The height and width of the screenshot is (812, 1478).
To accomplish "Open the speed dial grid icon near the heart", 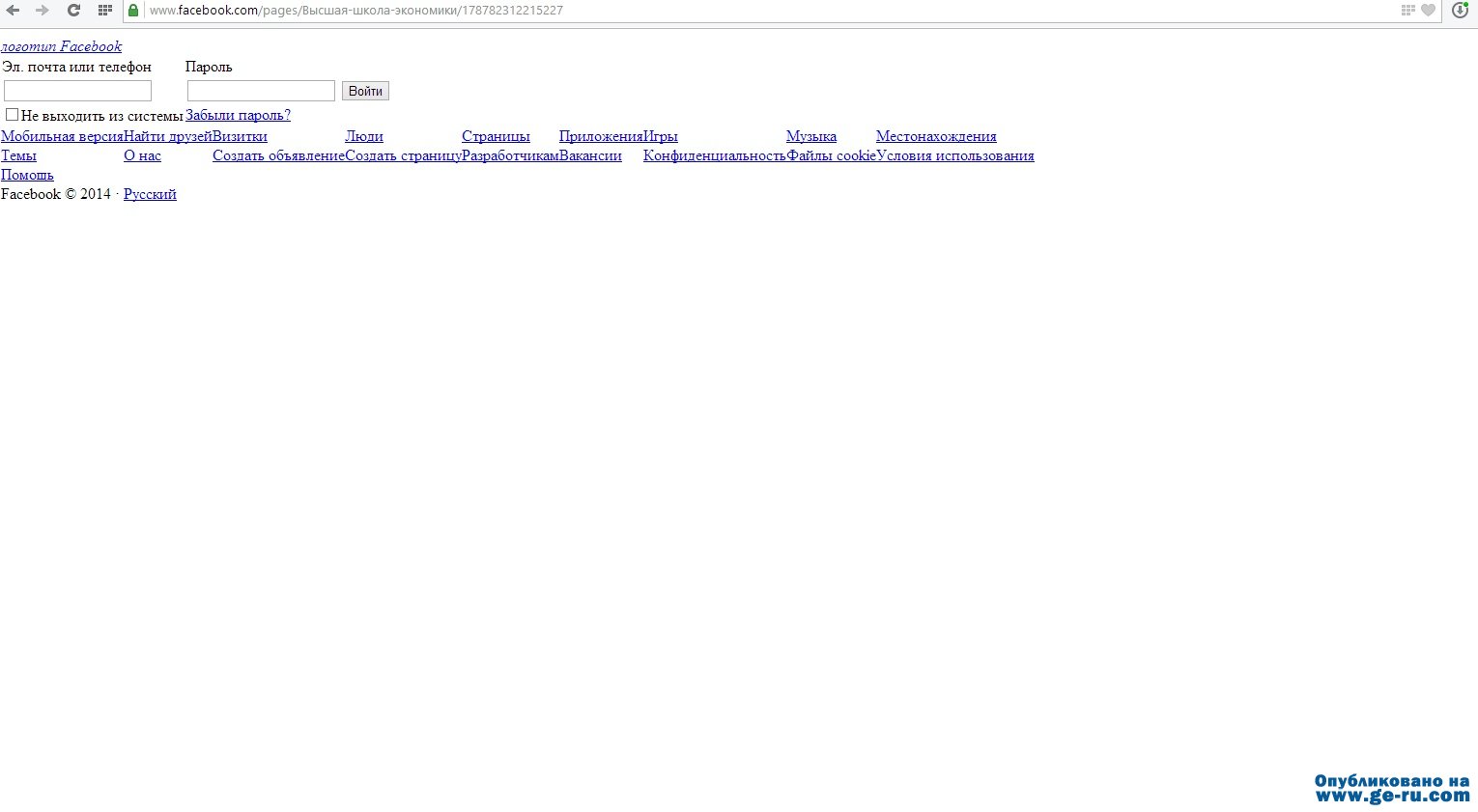I will 1407,11.
